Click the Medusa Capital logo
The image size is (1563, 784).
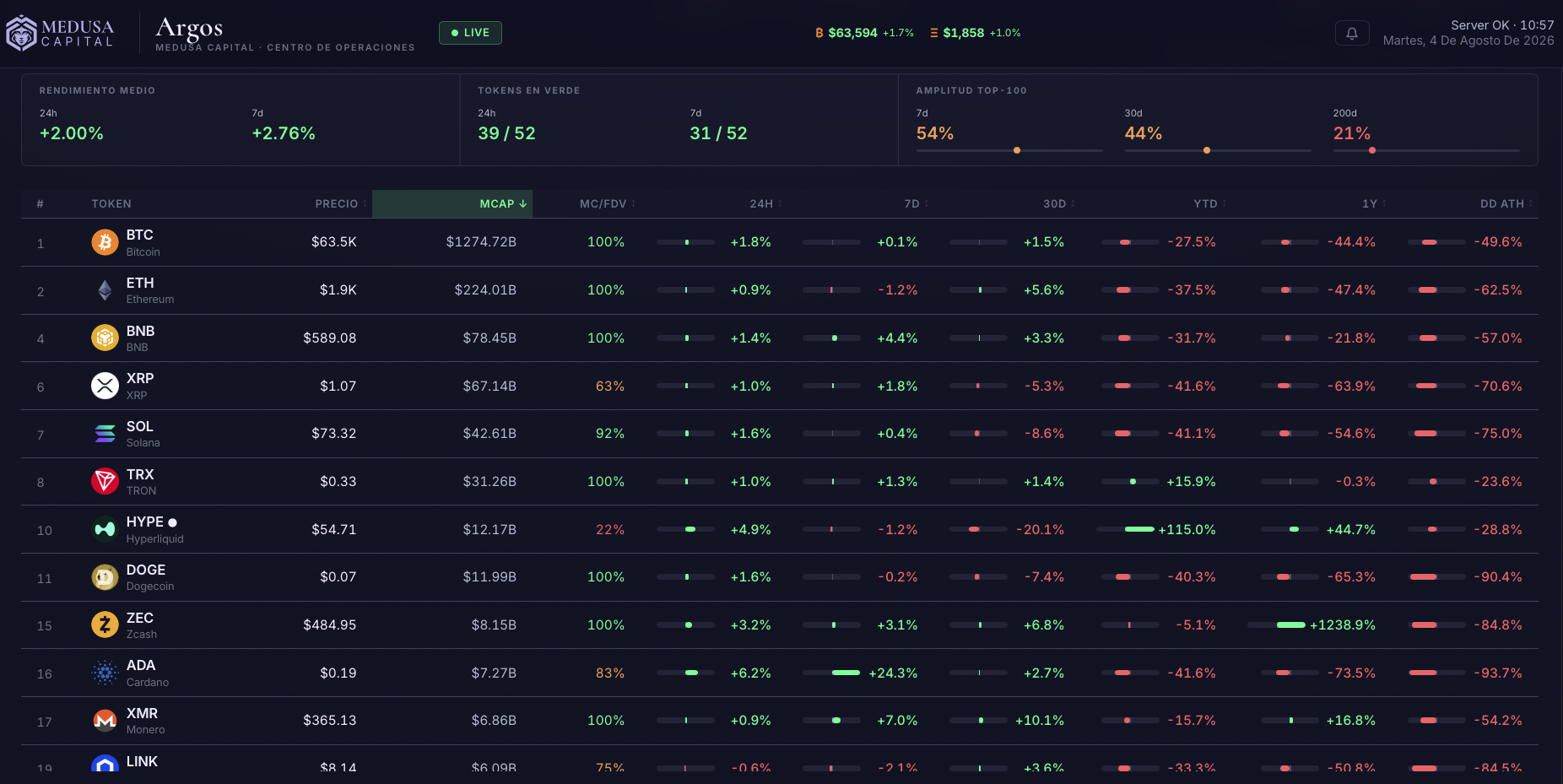point(60,34)
